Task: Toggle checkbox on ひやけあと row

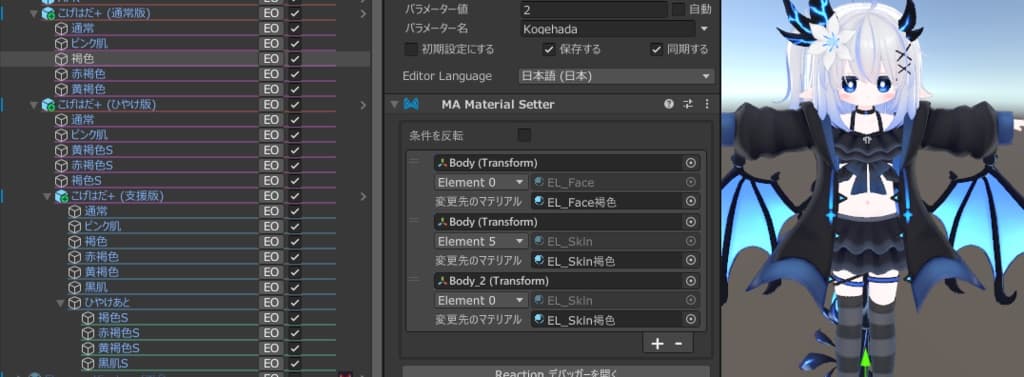Action: click(x=295, y=303)
